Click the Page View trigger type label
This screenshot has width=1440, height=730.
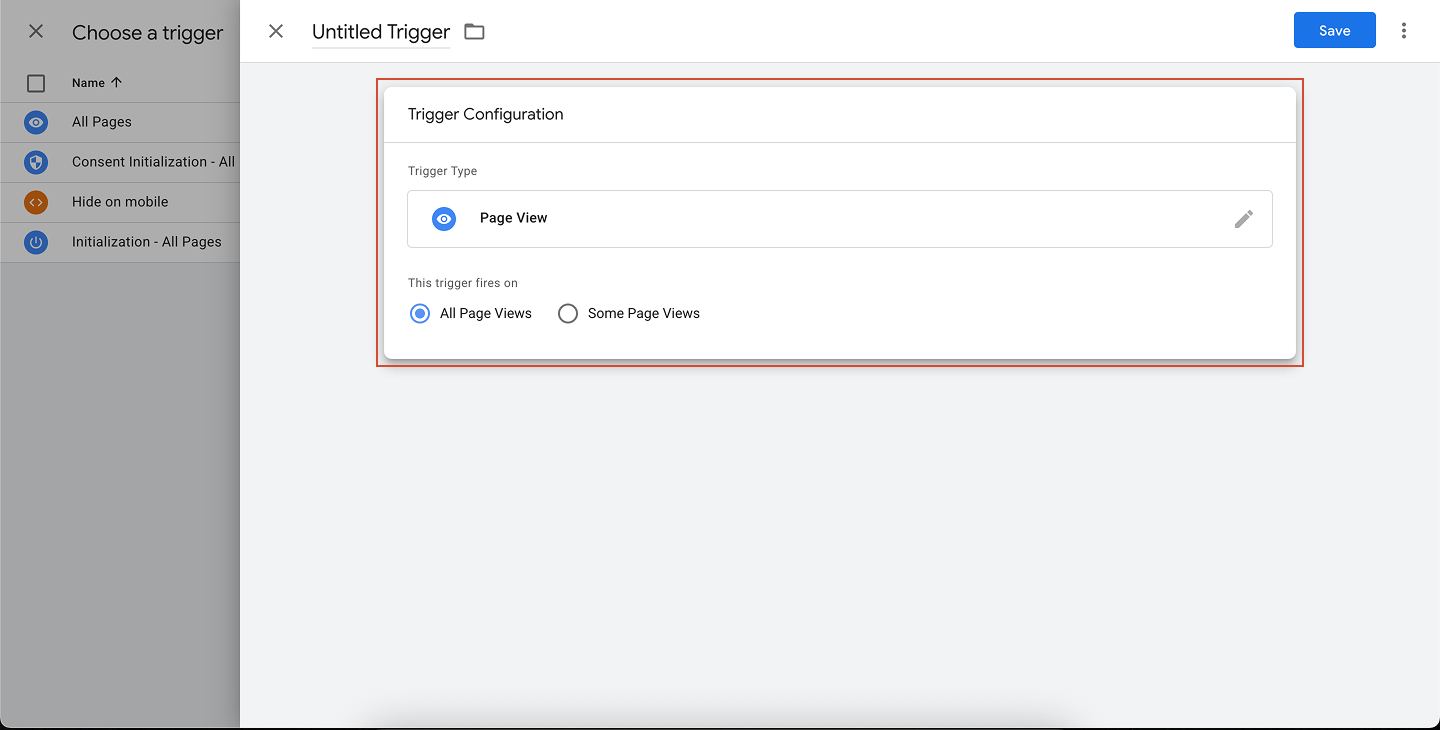[x=514, y=218]
